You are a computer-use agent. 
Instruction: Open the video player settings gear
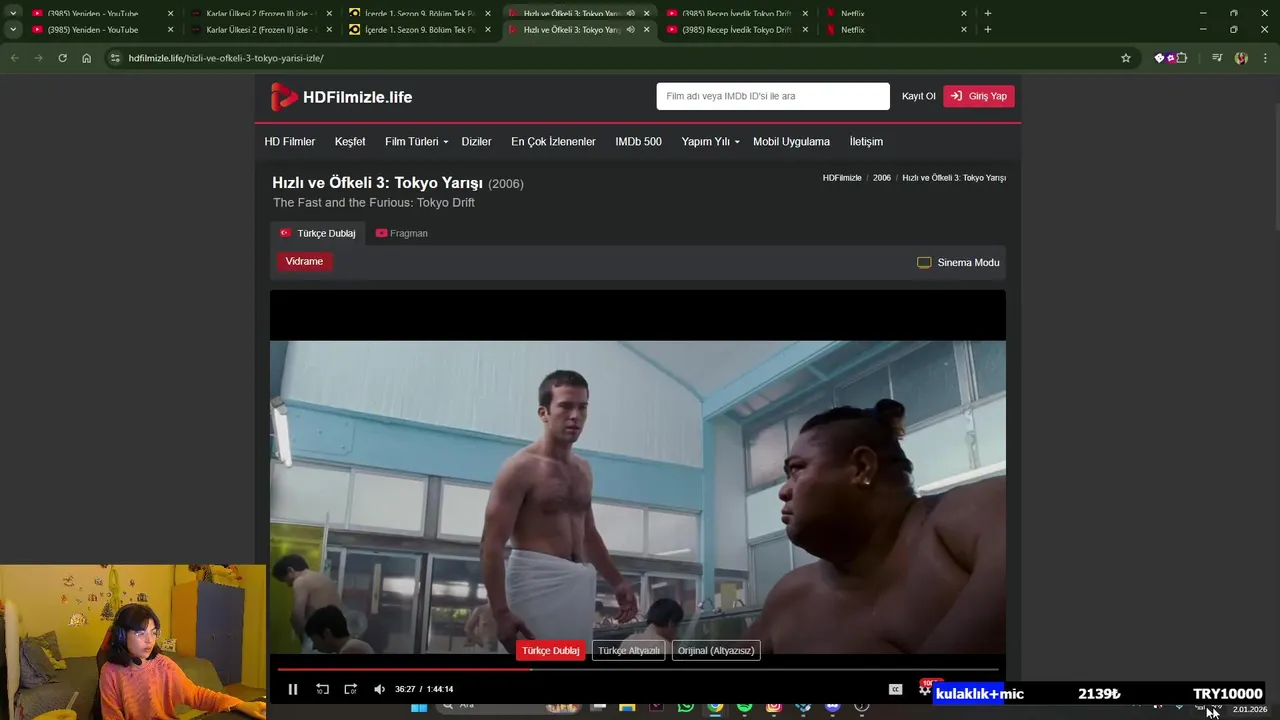pos(925,689)
